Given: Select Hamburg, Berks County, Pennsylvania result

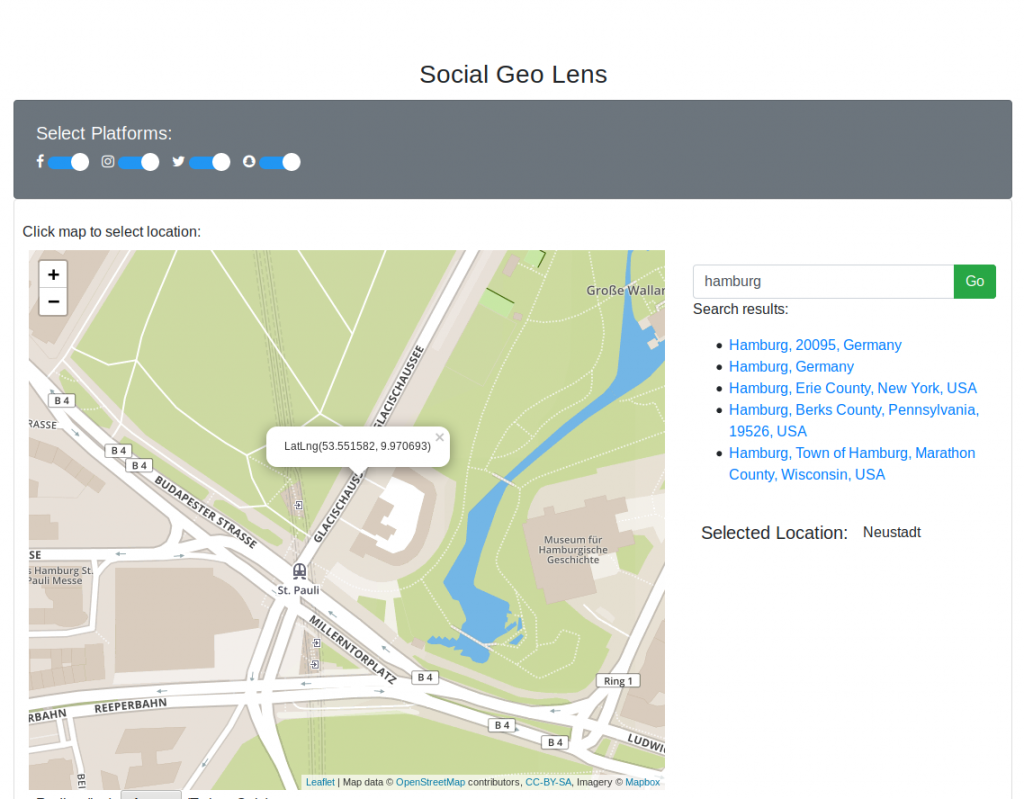Looking at the screenshot, I should point(854,420).
